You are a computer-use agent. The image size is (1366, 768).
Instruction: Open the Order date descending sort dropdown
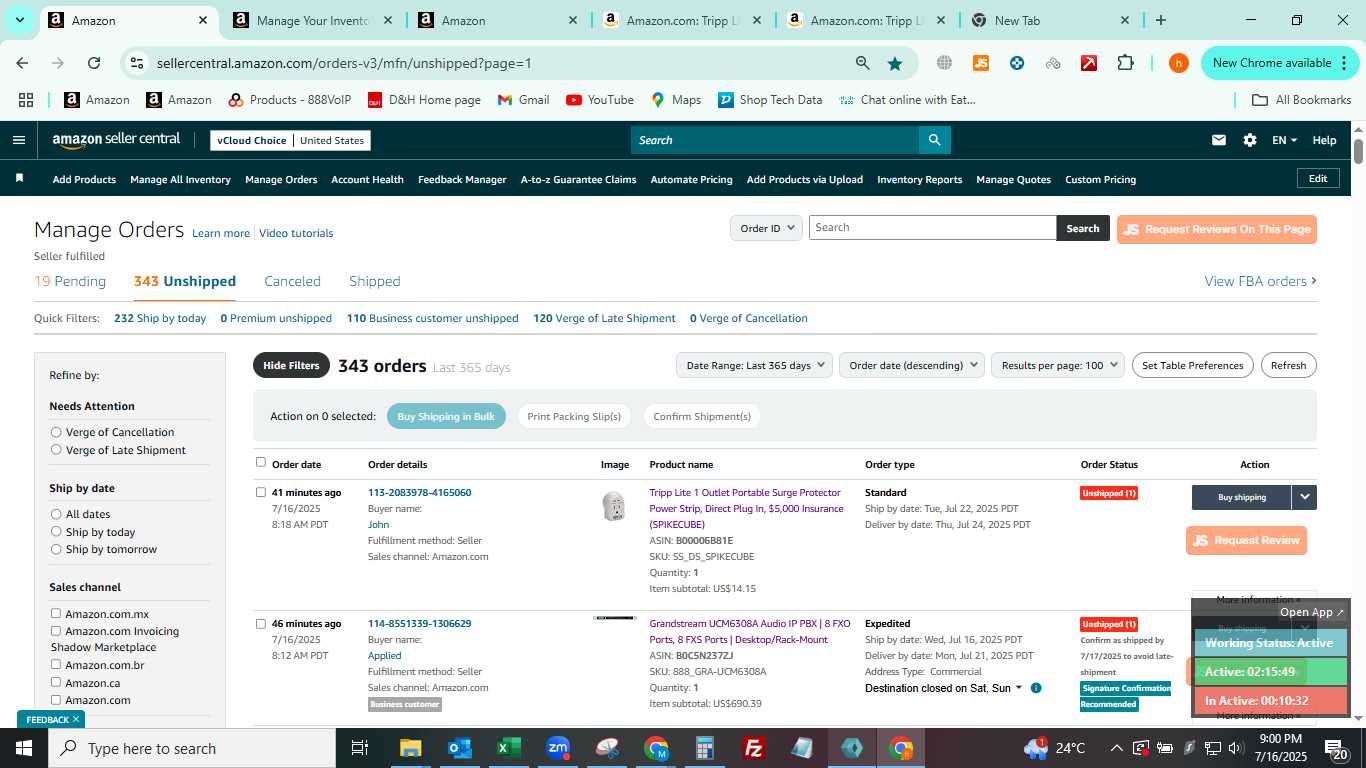click(x=912, y=365)
